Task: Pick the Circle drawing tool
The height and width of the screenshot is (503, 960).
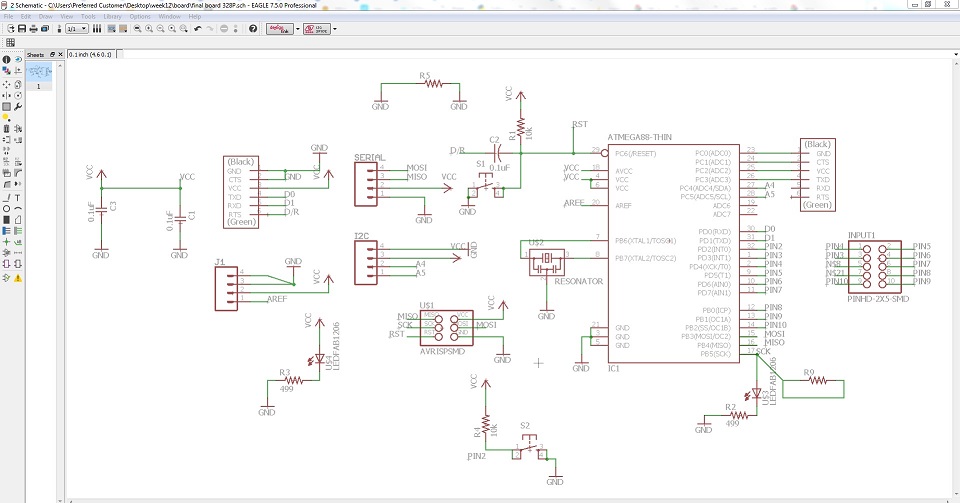Action: [8, 209]
